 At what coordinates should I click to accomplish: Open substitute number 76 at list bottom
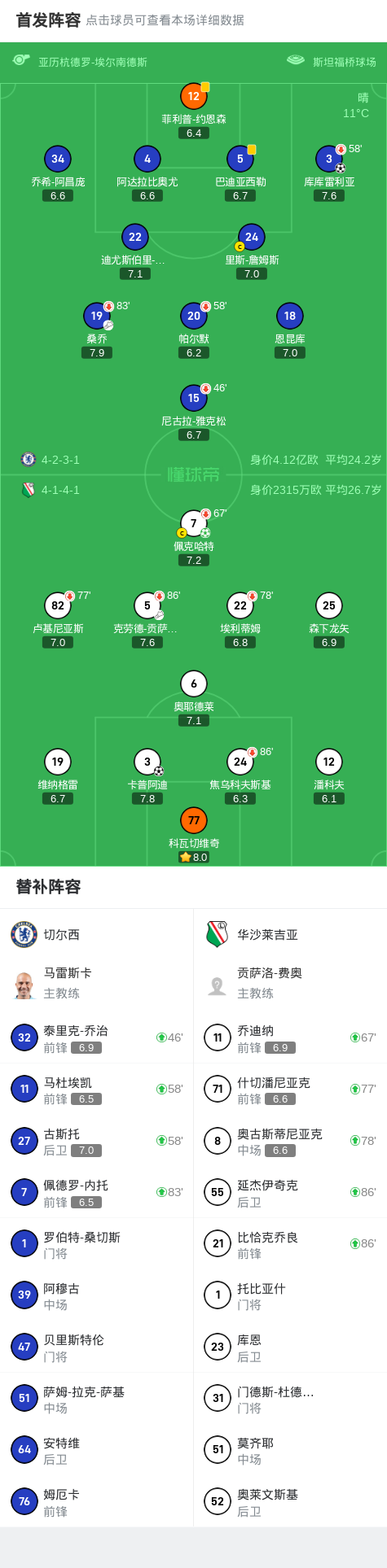coord(97,1502)
